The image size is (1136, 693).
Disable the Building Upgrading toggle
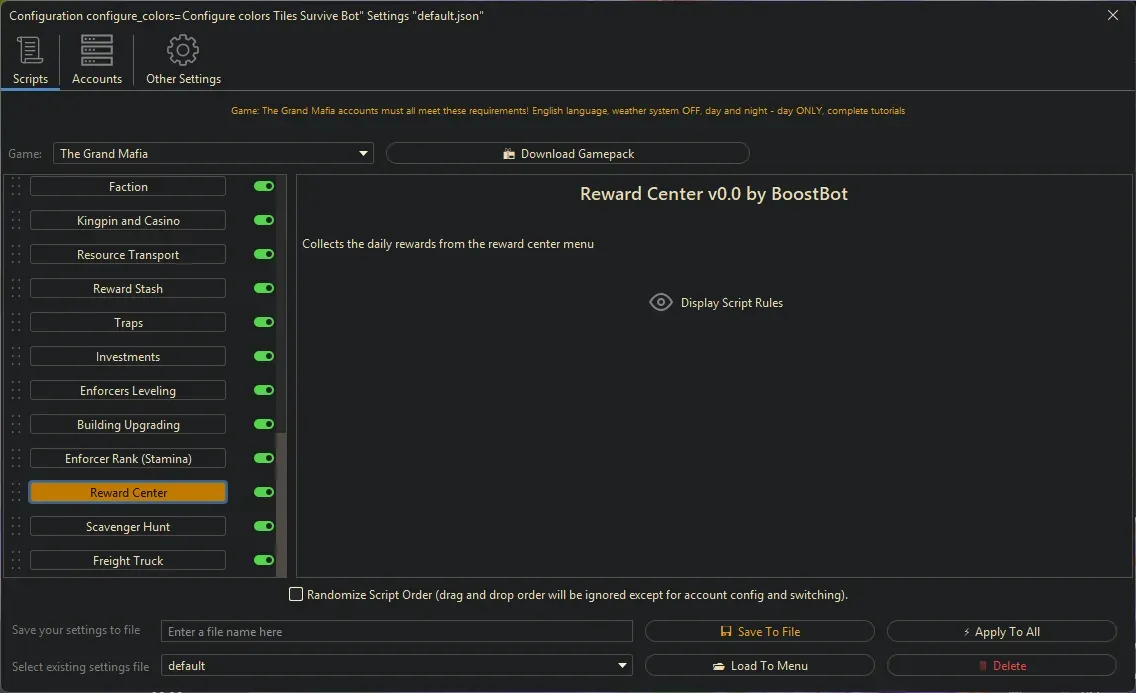[264, 424]
